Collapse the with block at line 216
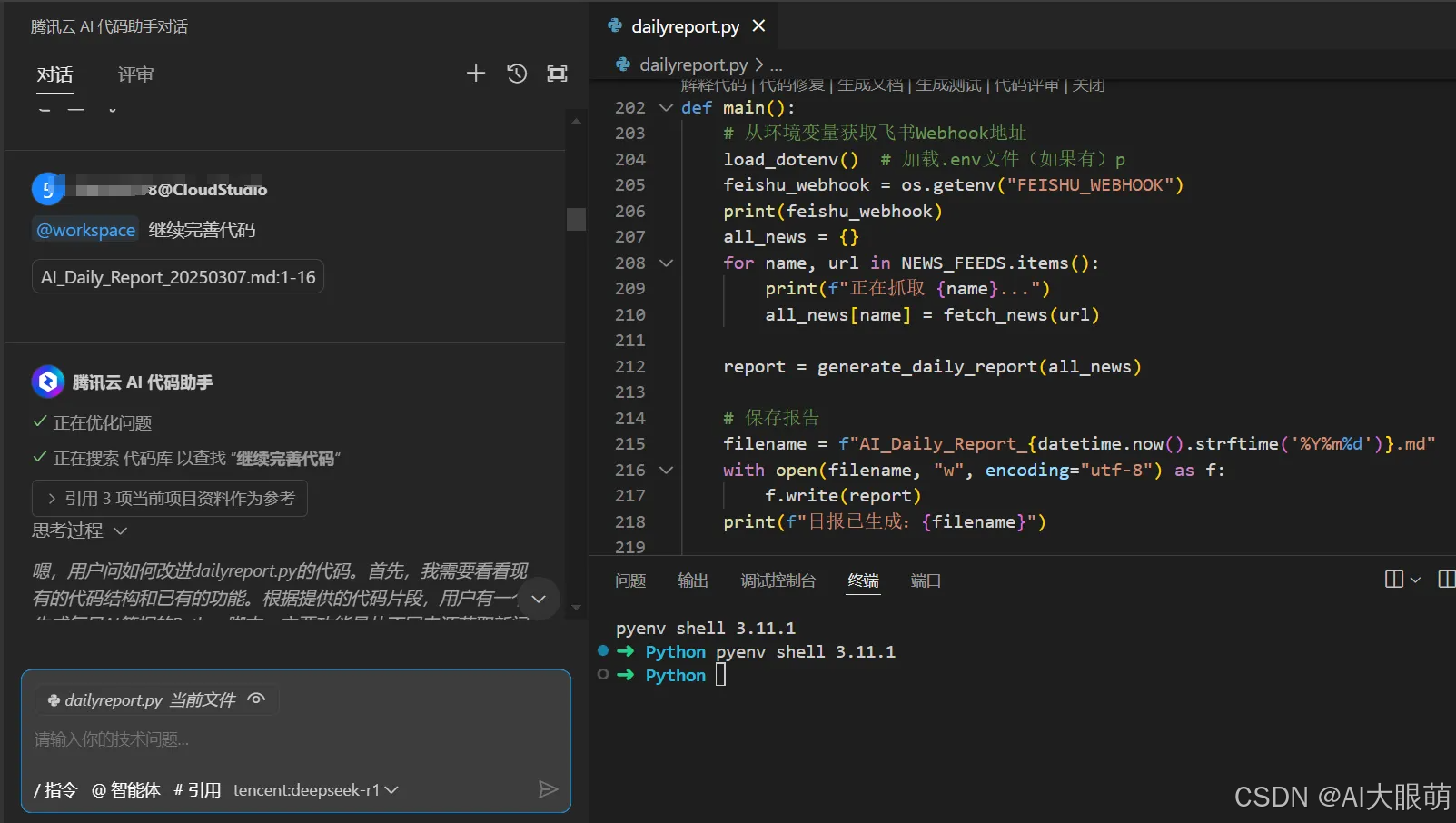1456x823 pixels. pyautogui.click(x=666, y=470)
